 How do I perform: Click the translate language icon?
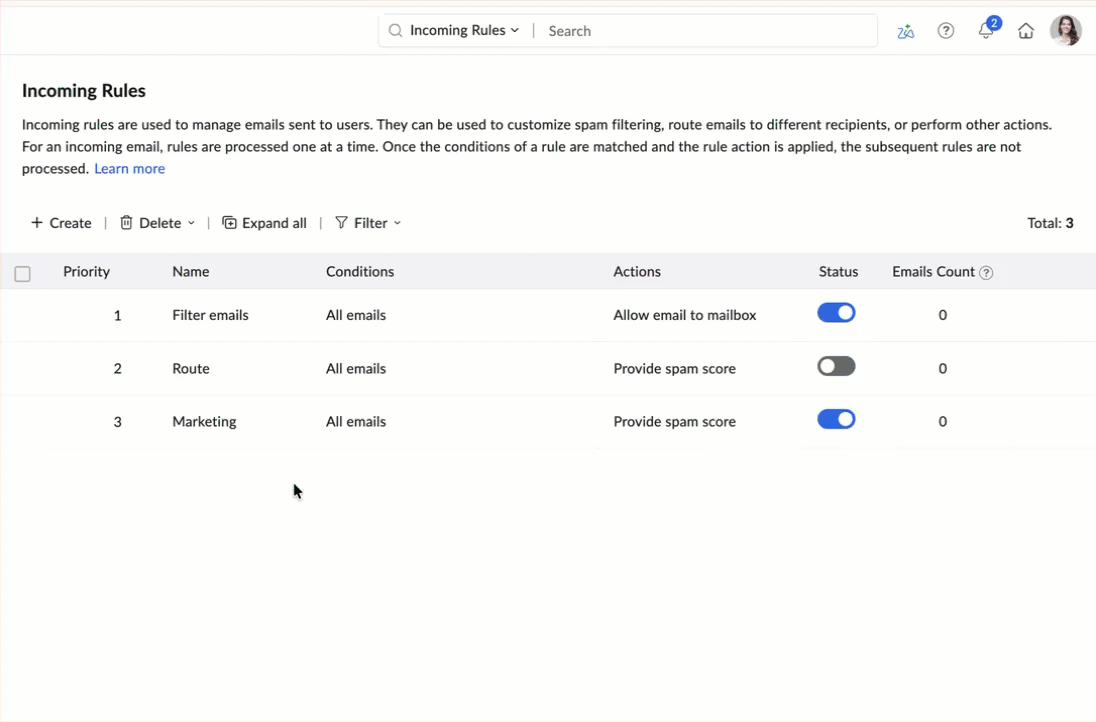coord(905,31)
